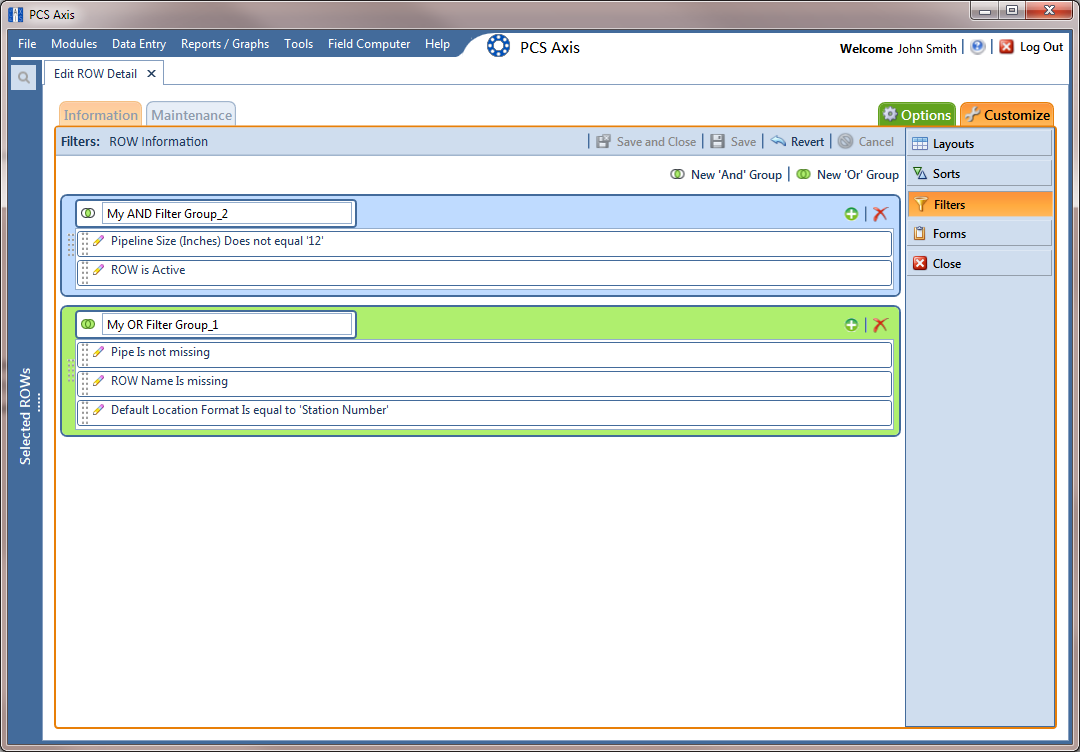
Task: Expand the Selected ROWs side panel
Action: 26,415
